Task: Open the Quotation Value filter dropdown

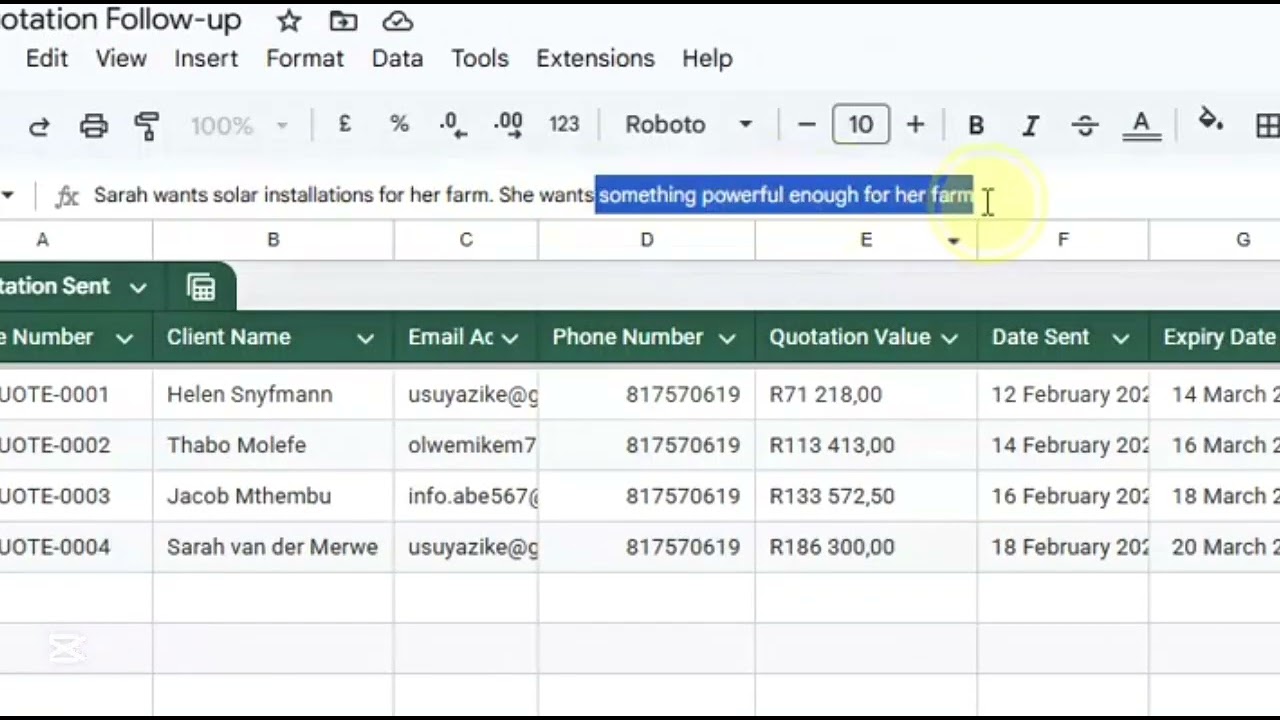Action: click(x=950, y=339)
